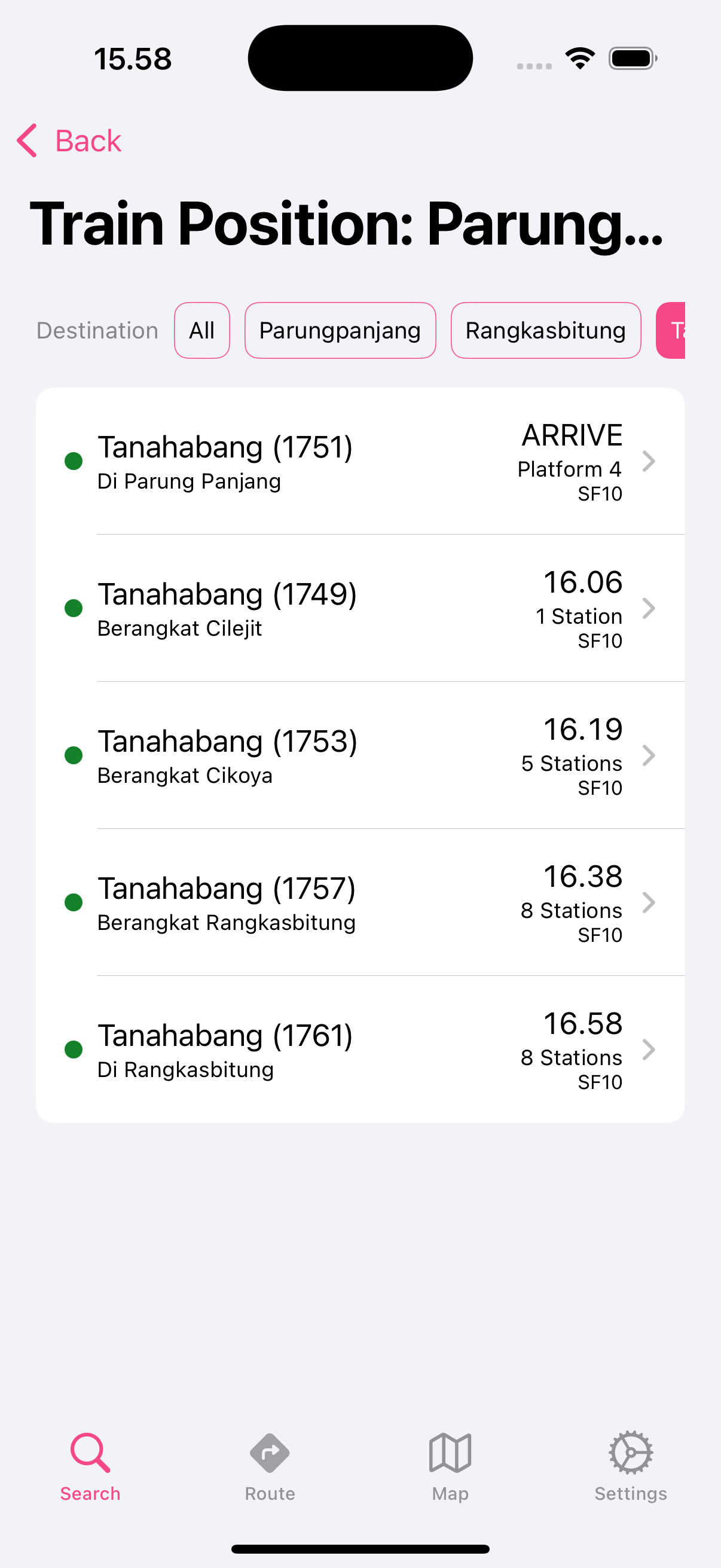Viewport: 721px width, 1568px height.
Task: Open the Settings gear icon
Action: click(x=631, y=1453)
